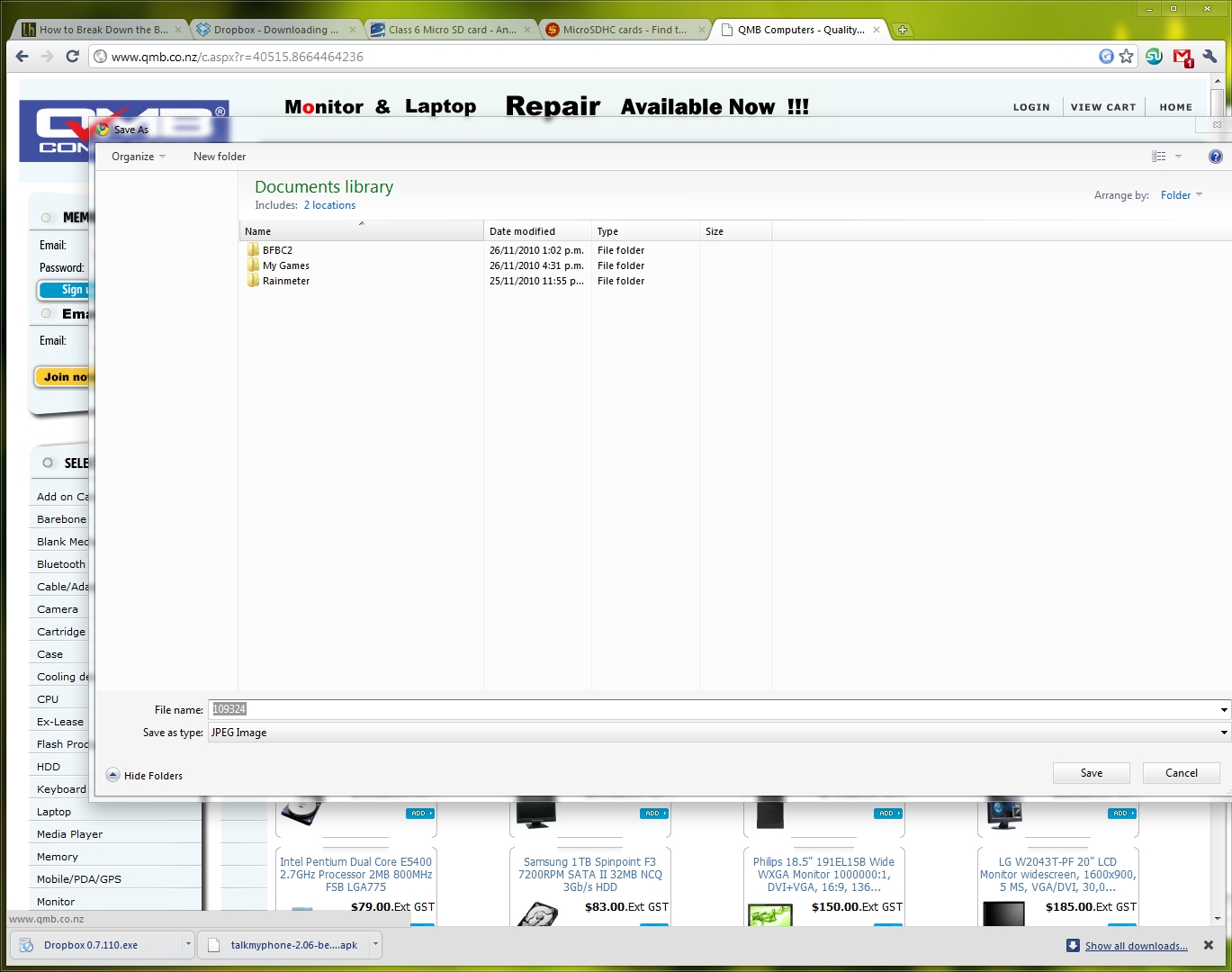Open the Chrome wrench settings menu

pyautogui.click(x=1210, y=57)
